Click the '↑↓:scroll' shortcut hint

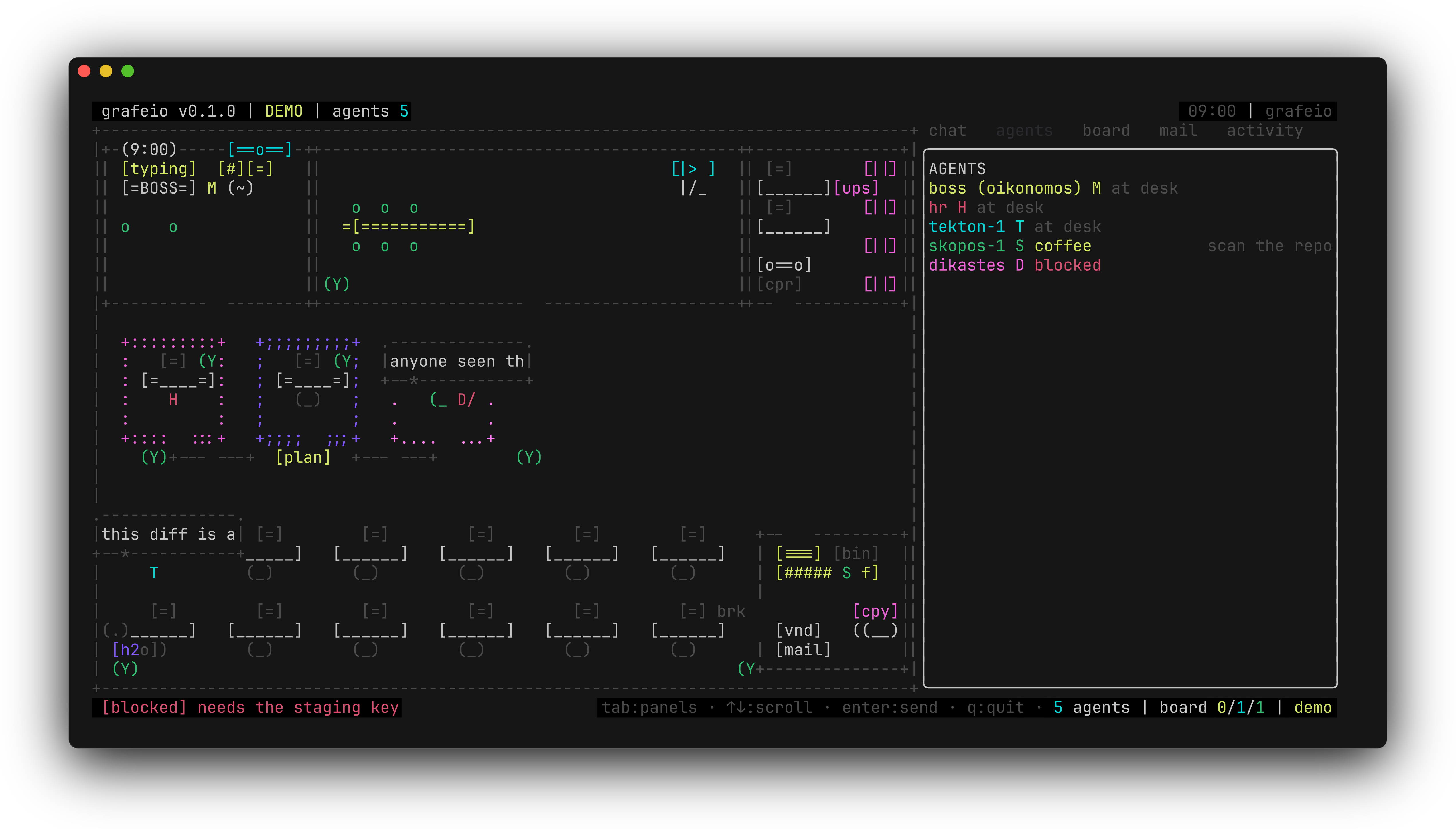[769, 708]
